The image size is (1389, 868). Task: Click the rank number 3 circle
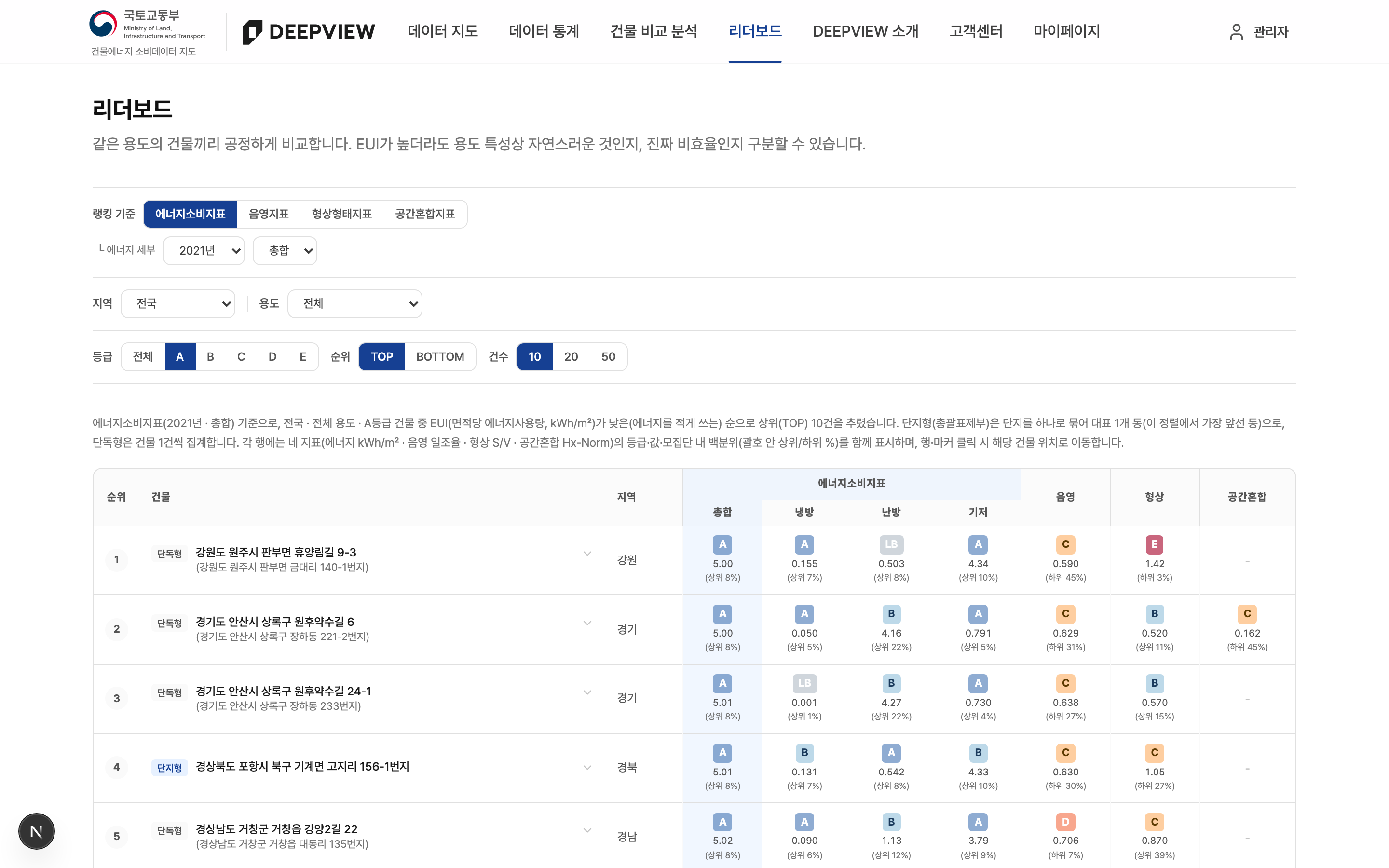click(117, 699)
